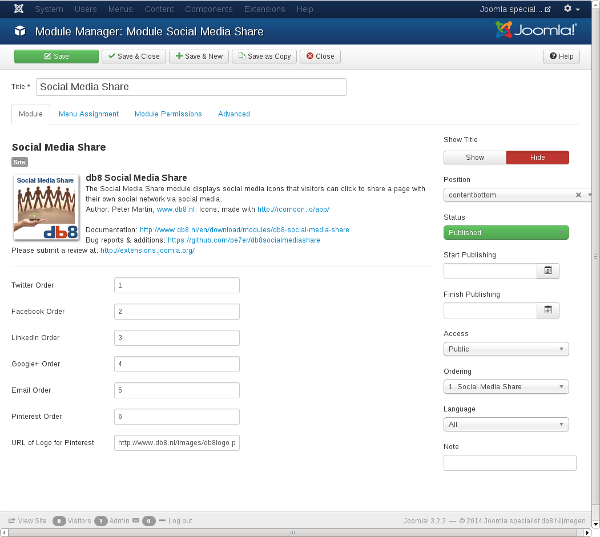Click the Admin count badge
Viewport: 600px width, 537px height.
pos(101,521)
